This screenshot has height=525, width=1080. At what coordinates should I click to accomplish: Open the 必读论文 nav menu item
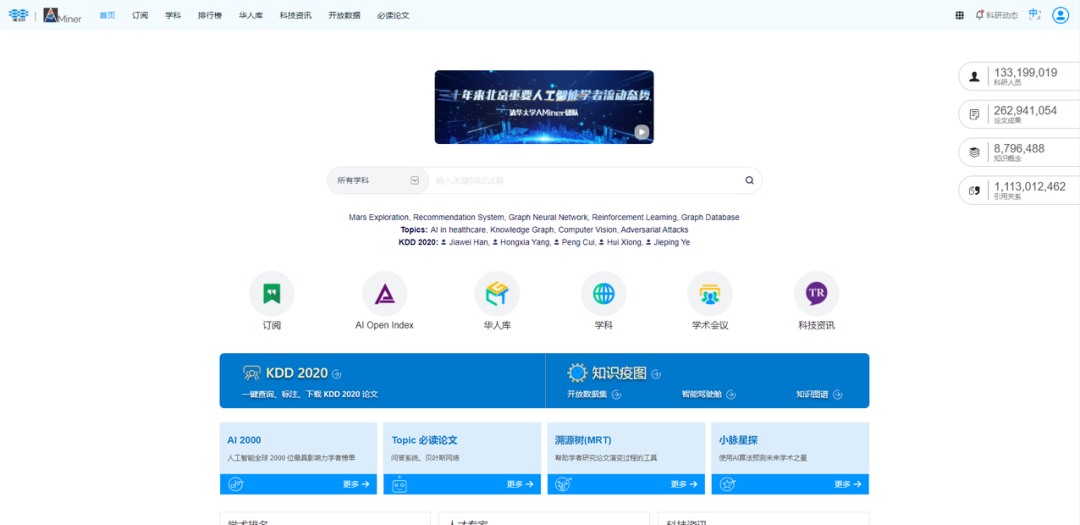point(393,15)
